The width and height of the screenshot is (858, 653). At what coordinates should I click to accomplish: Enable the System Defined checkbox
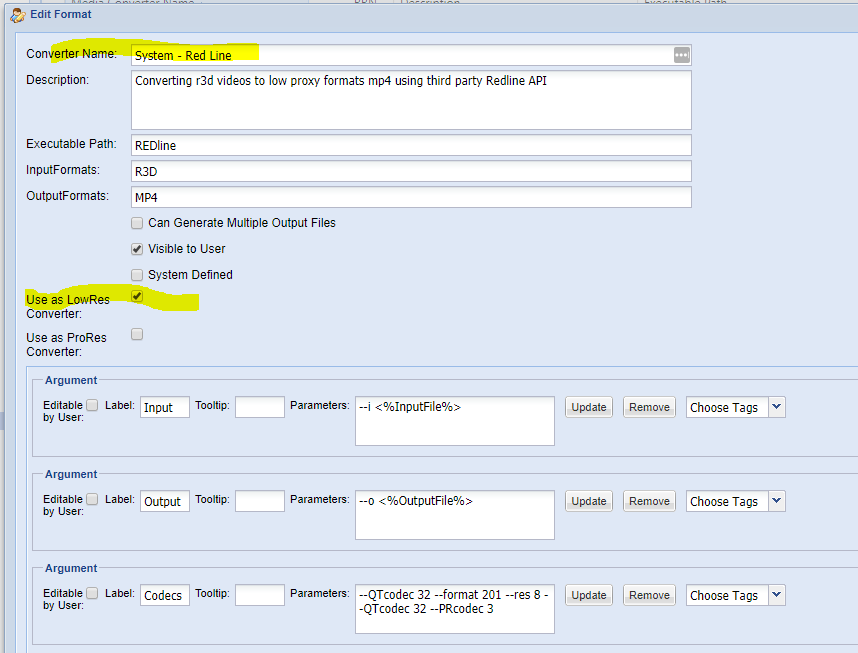137,275
